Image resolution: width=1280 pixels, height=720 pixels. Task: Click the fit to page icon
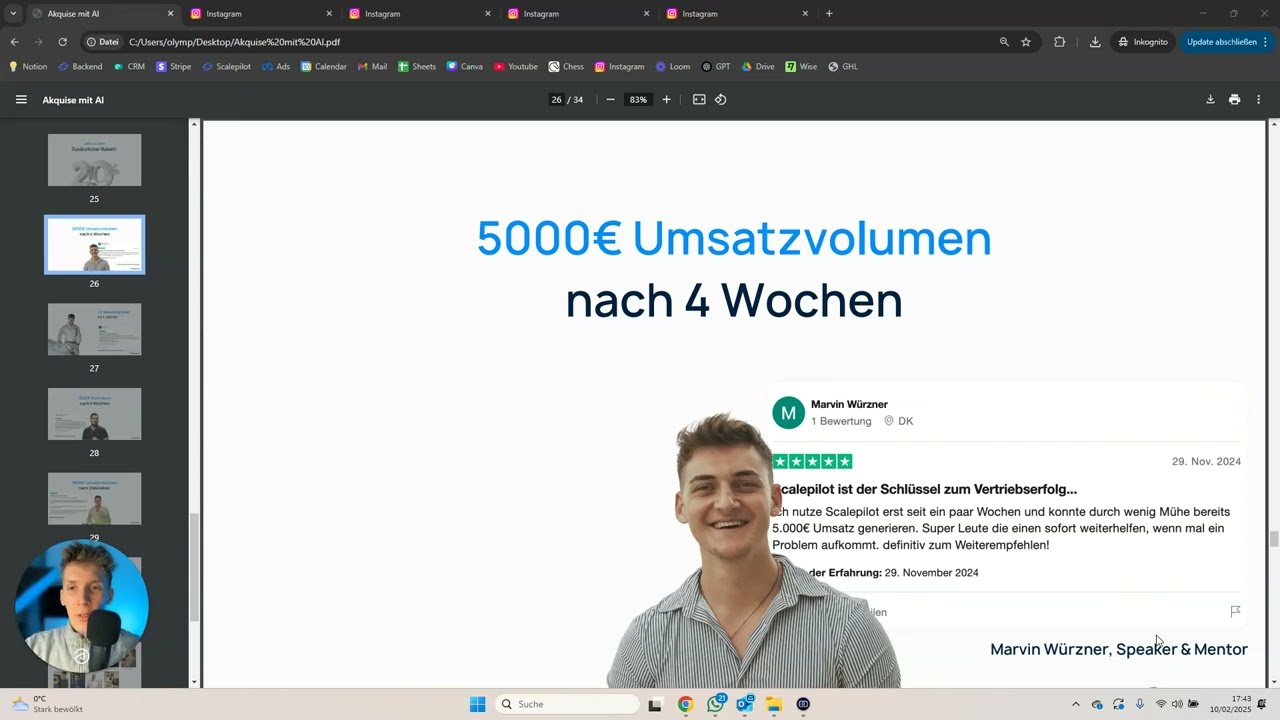click(699, 100)
